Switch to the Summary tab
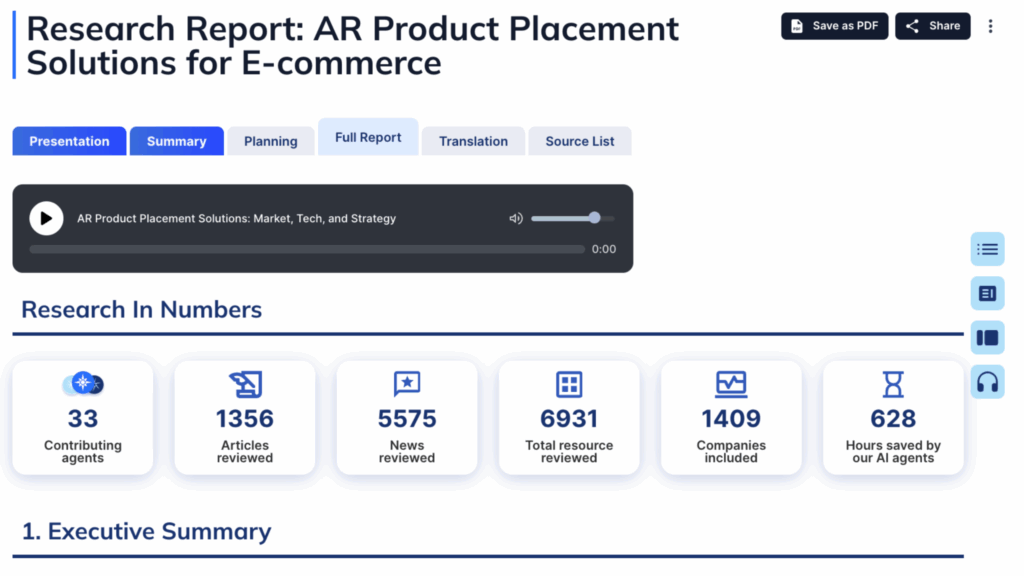 tap(176, 141)
